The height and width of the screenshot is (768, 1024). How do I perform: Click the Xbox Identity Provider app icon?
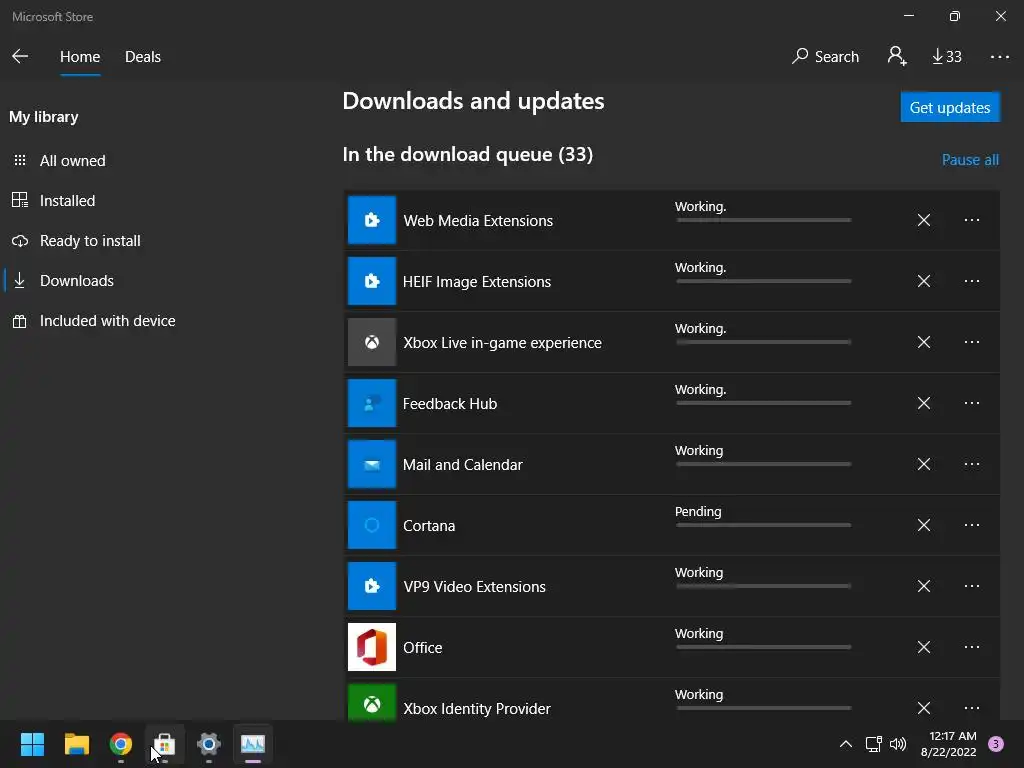pyautogui.click(x=372, y=702)
